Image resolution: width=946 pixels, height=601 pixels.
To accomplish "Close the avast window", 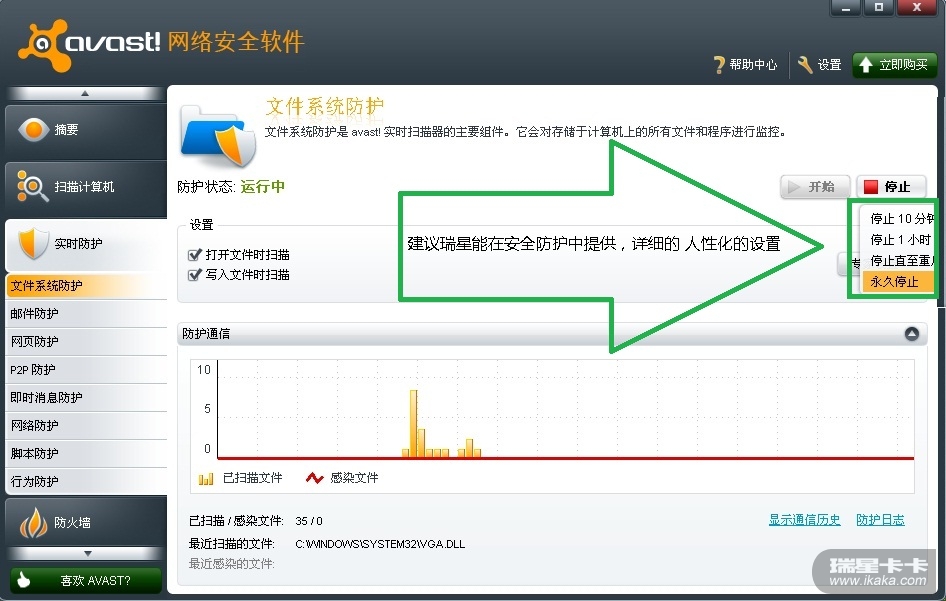I will (x=916, y=8).
